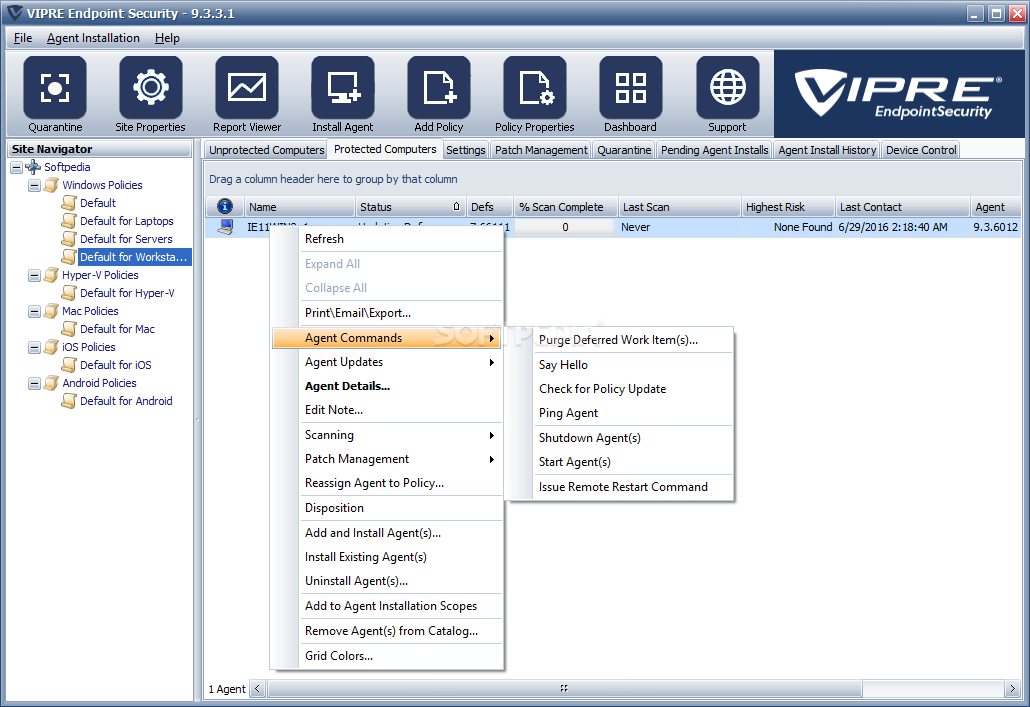The height and width of the screenshot is (707, 1030).
Task: Open the Help menu
Action: pyautogui.click(x=168, y=38)
